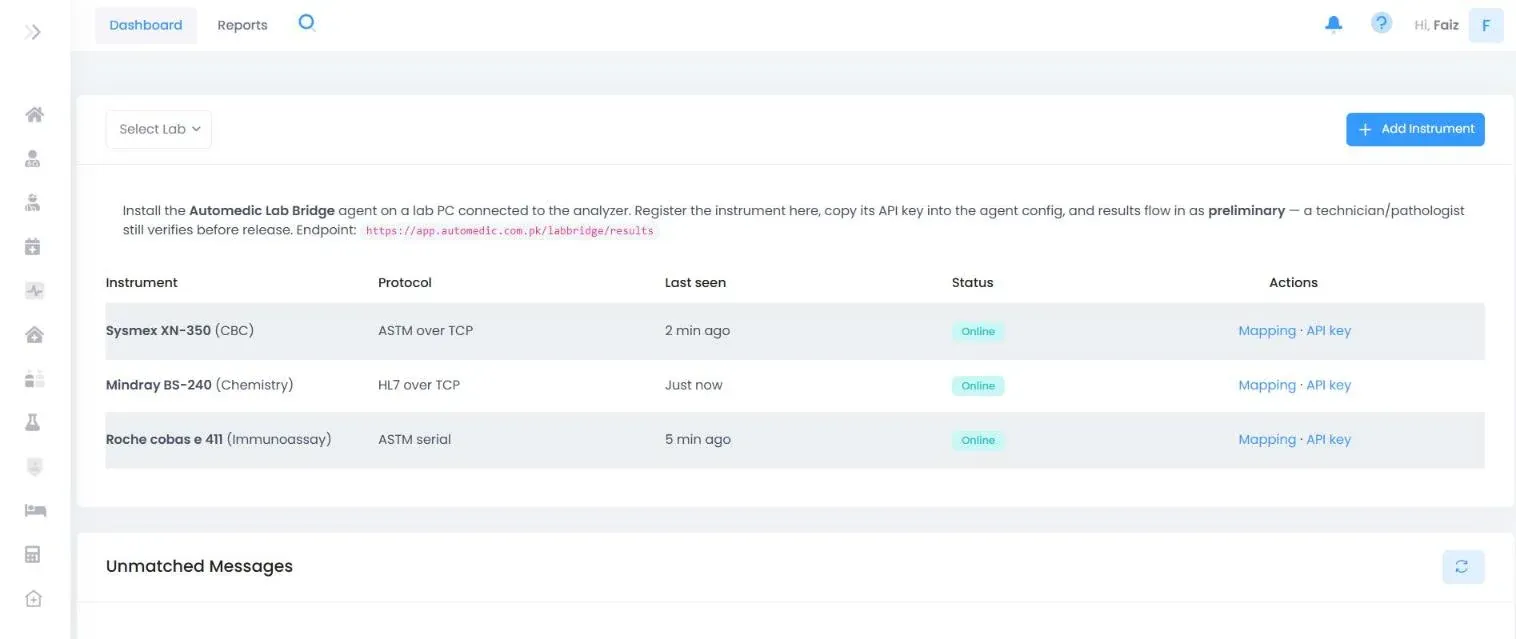The height and width of the screenshot is (639, 1516).
Task: Click the Roche cobas e 411 instrument name
Action: 219,439
